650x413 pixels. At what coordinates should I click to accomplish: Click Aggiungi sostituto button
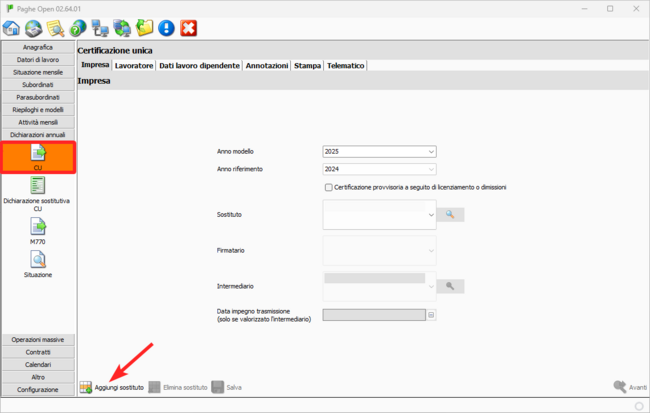pos(112,386)
